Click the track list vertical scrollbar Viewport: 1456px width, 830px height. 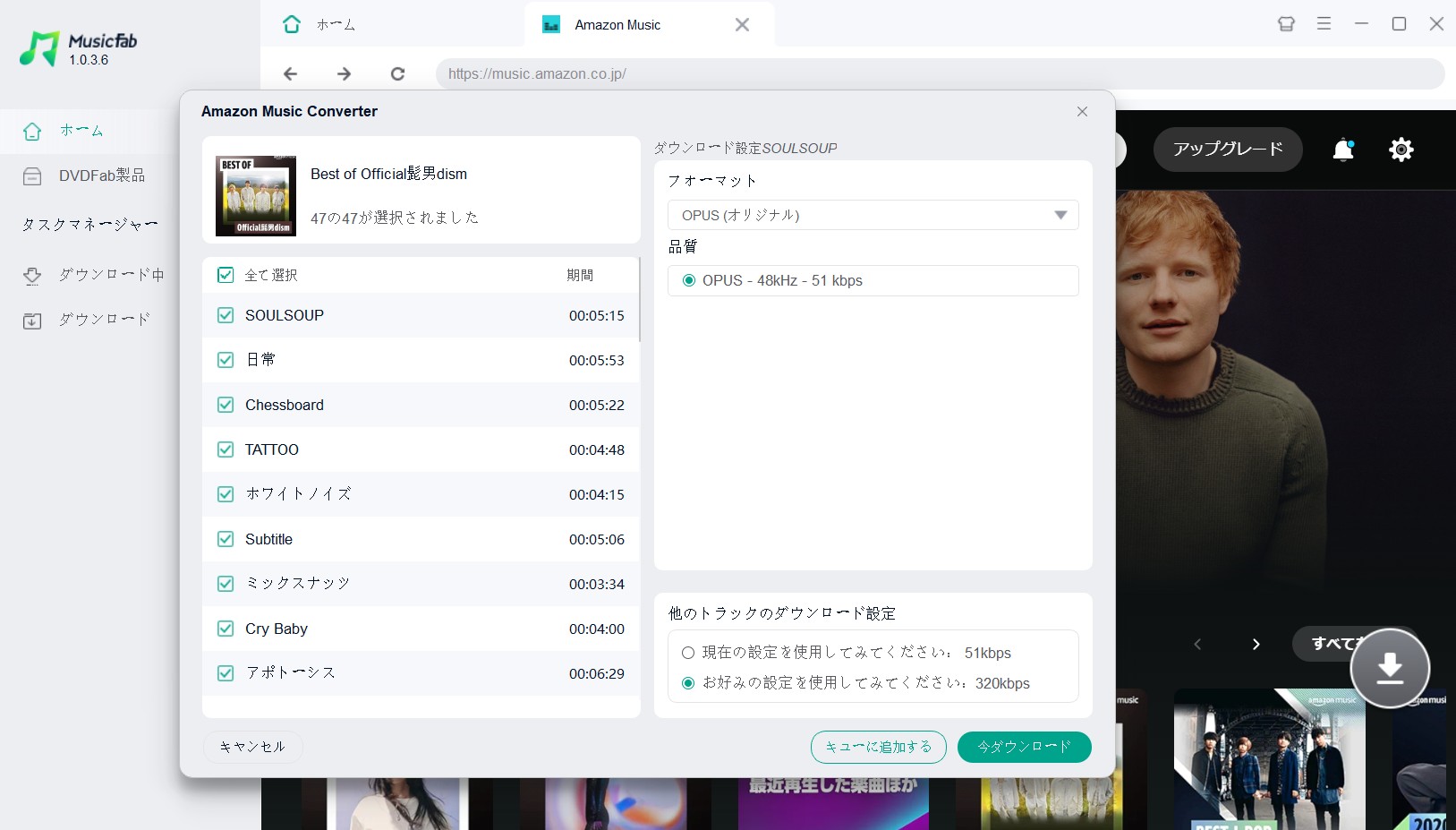click(x=639, y=300)
